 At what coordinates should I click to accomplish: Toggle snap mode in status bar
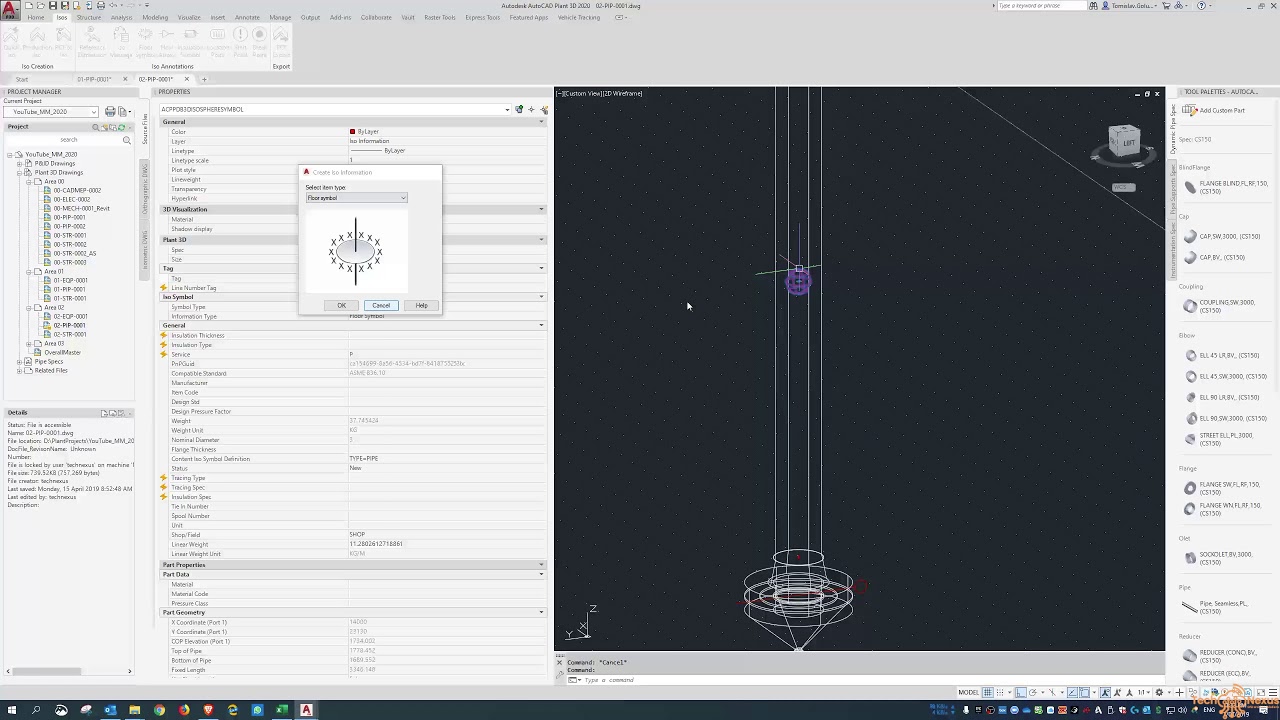(1000, 692)
